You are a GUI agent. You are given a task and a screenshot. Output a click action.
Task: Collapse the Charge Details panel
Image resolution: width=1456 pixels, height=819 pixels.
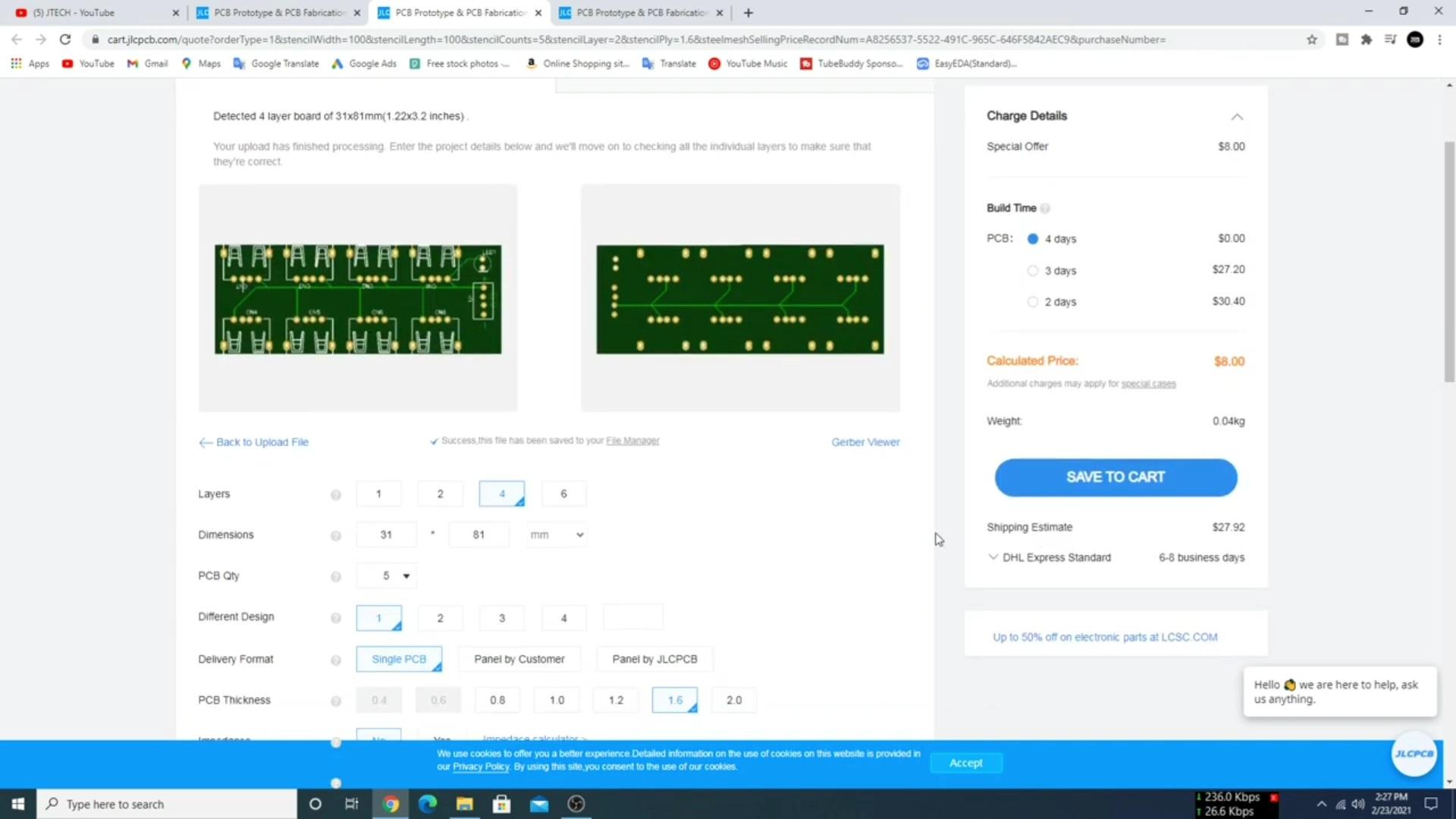(1237, 117)
